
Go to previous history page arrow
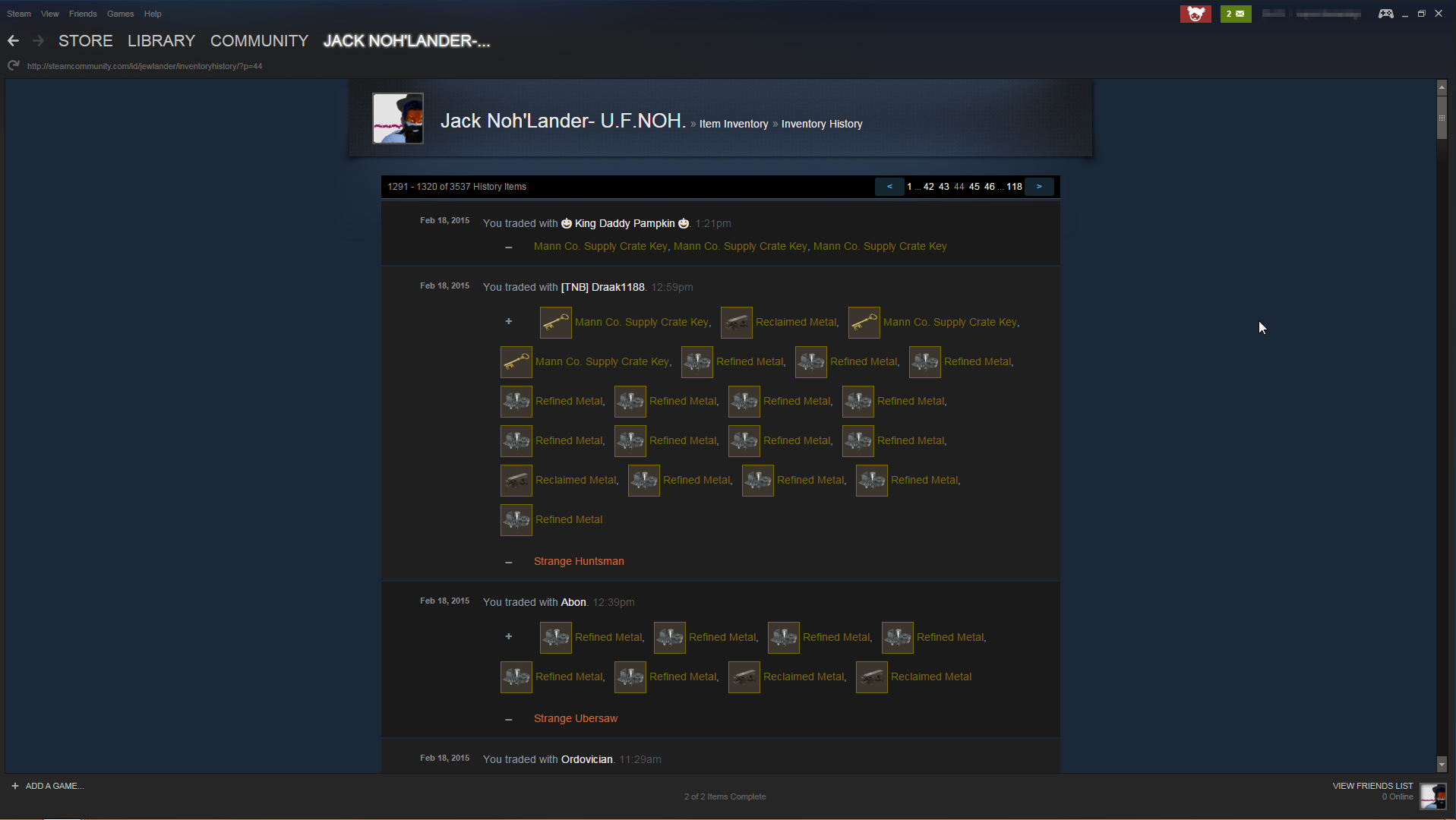click(x=889, y=187)
